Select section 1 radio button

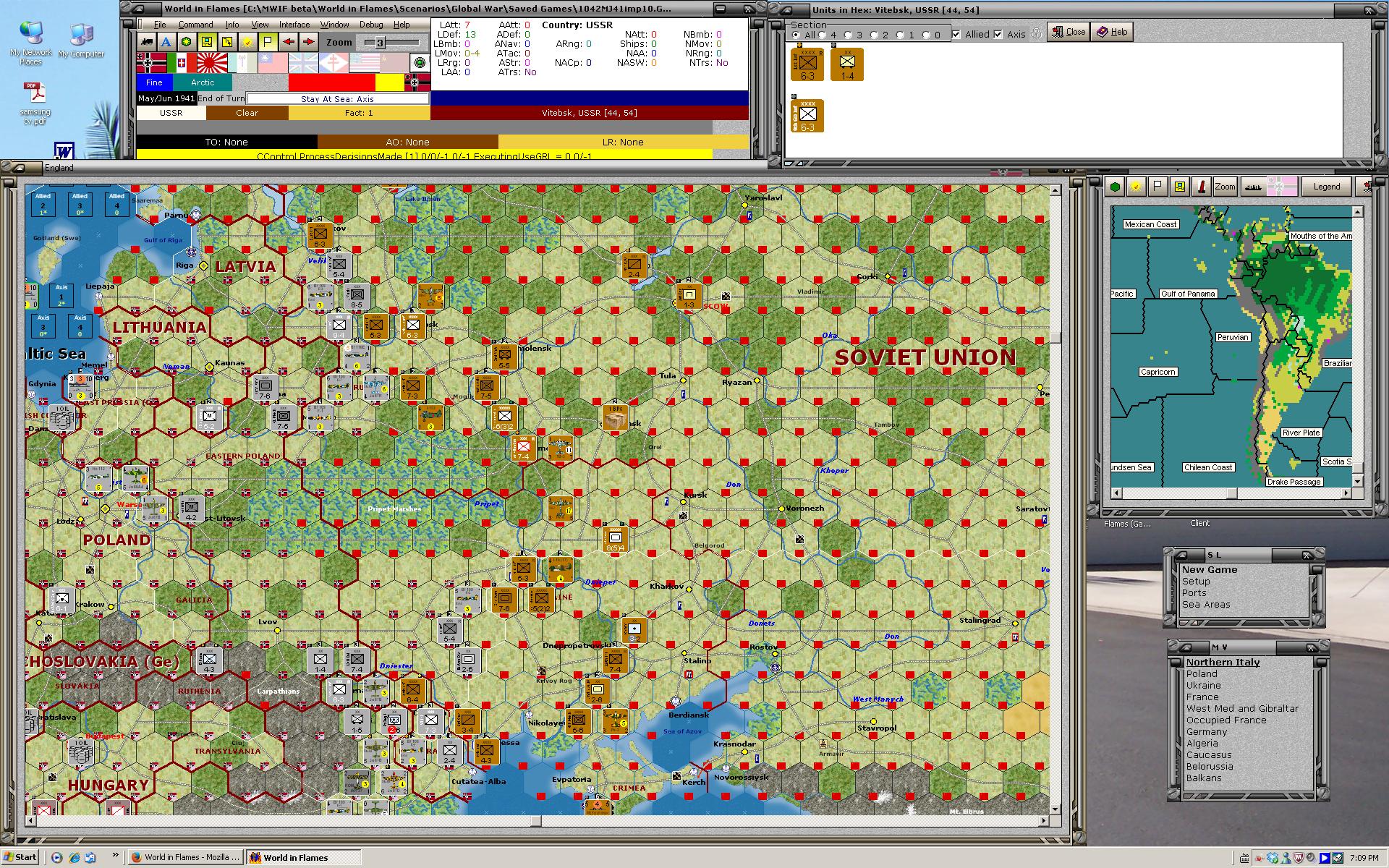click(x=901, y=35)
